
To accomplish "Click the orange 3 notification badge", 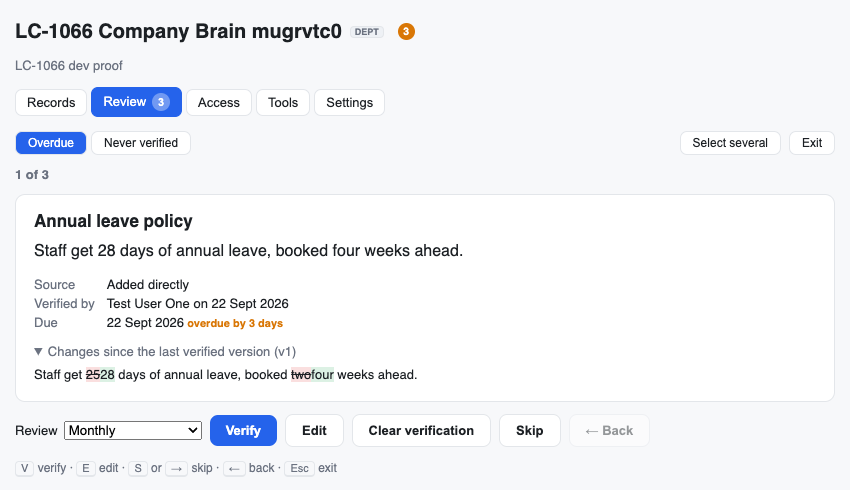I will click(406, 31).
